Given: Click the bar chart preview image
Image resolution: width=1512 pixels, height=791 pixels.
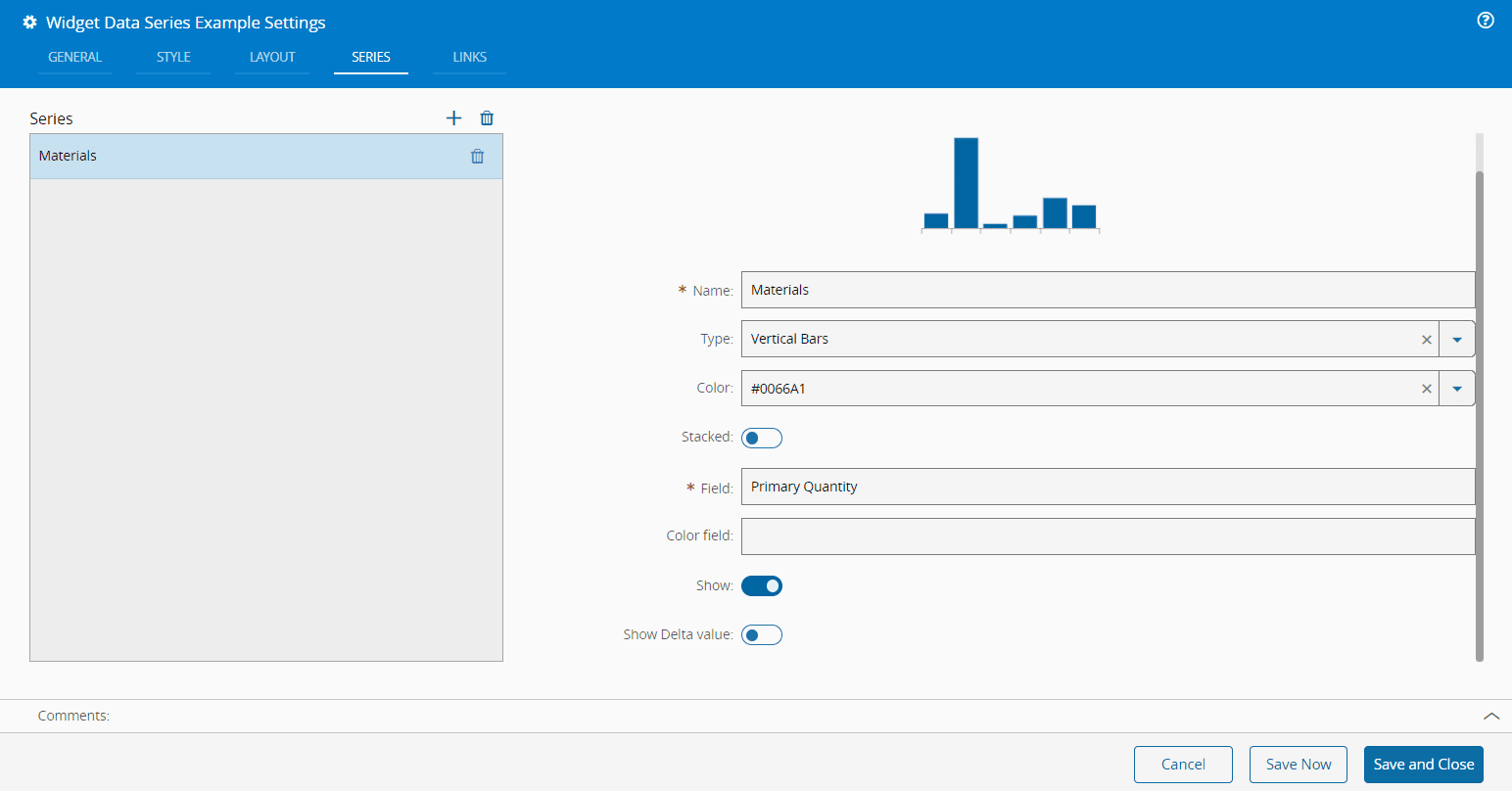Looking at the screenshot, I should (x=1011, y=184).
